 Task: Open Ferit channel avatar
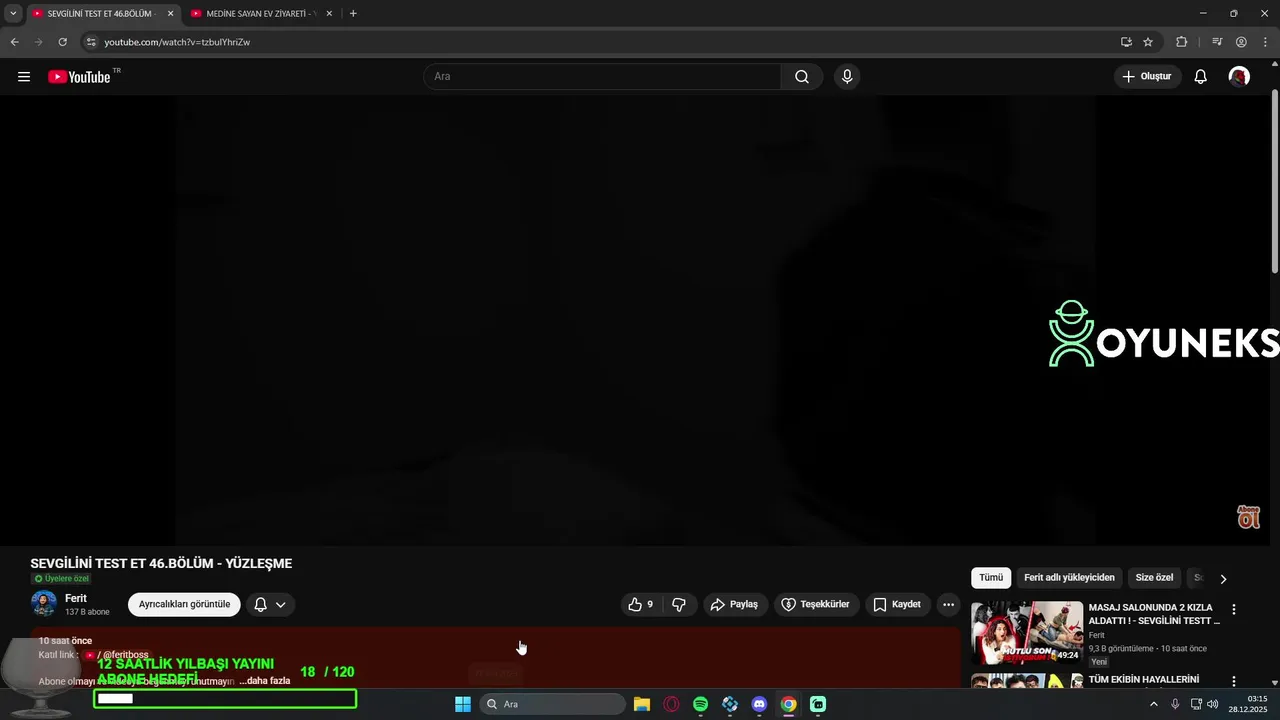coord(44,604)
